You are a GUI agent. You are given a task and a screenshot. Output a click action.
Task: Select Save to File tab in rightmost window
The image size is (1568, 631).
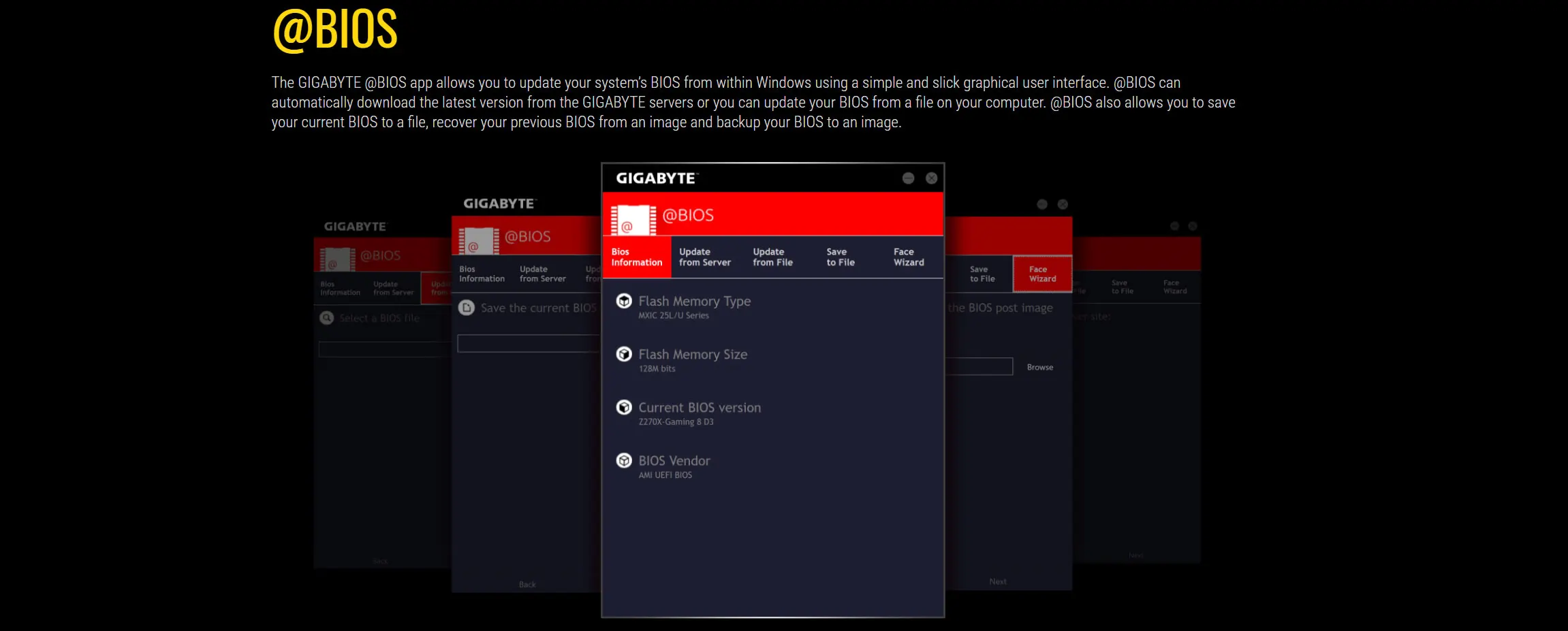[x=1122, y=287]
